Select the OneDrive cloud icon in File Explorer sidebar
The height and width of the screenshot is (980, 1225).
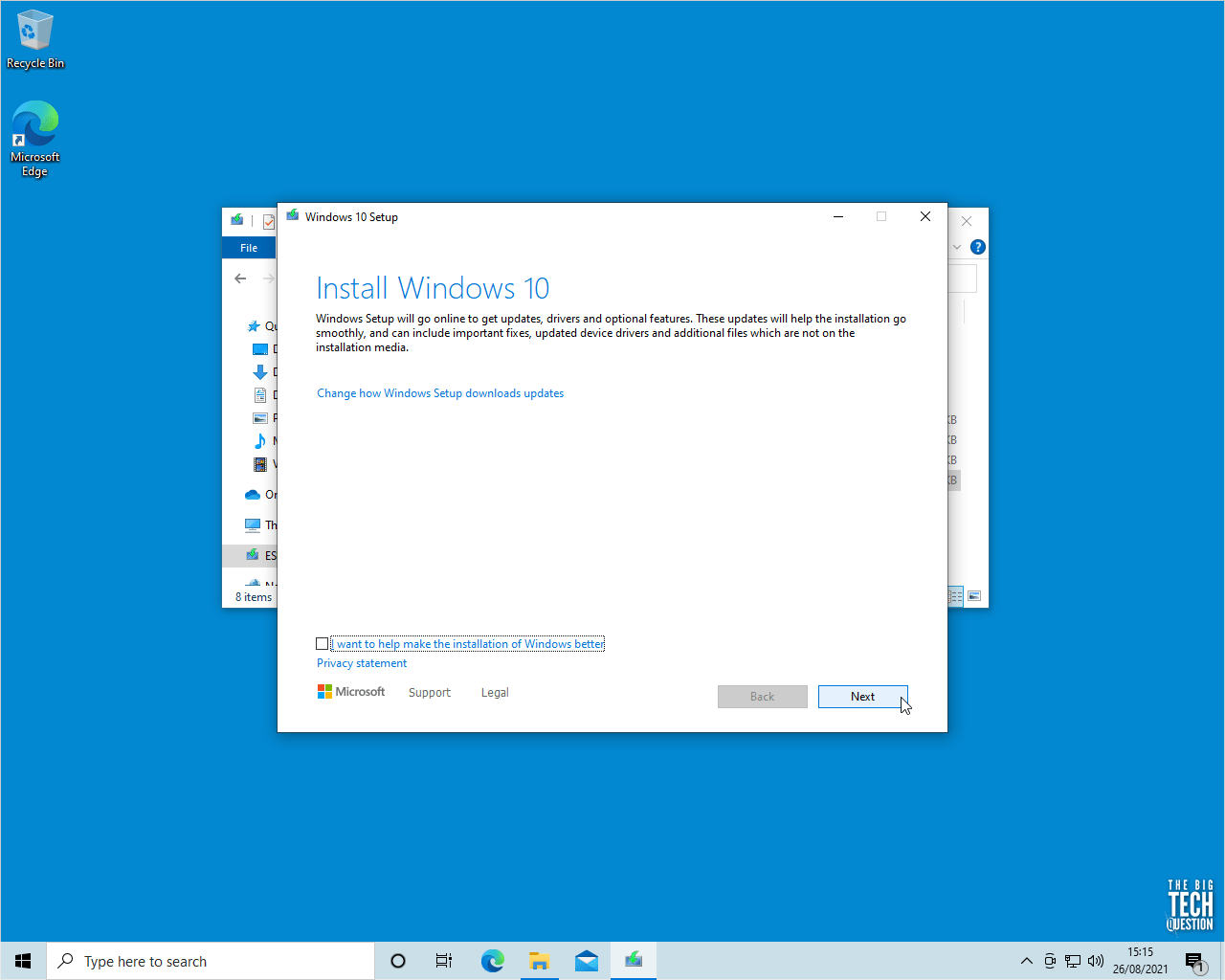click(x=253, y=495)
